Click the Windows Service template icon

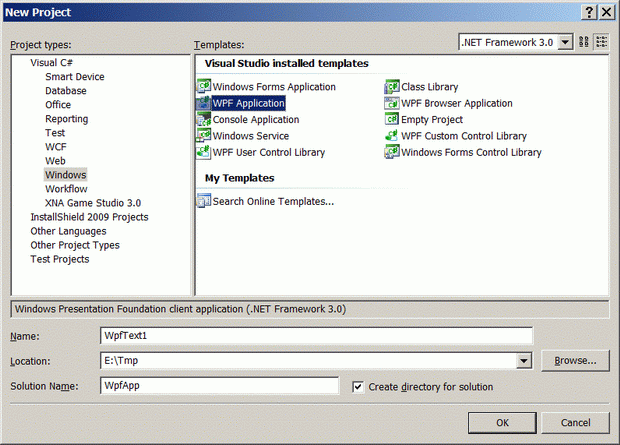pos(204,136)
